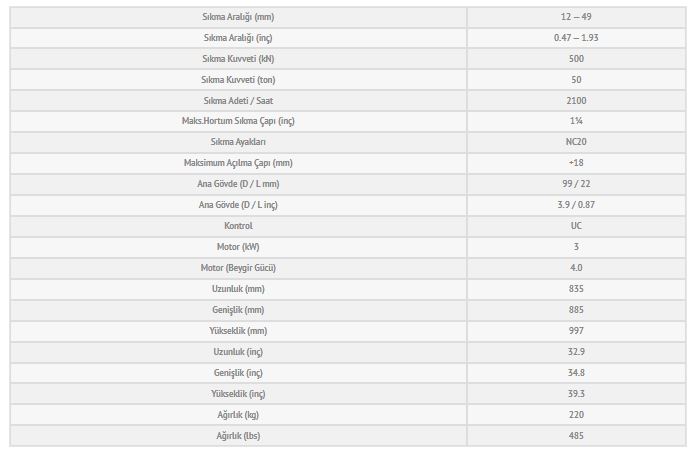Click the 'Ana Gövde (D / L inç)' label
This screenshot has width=695, height=455.
pyautogui.click(x=238, y=205)
